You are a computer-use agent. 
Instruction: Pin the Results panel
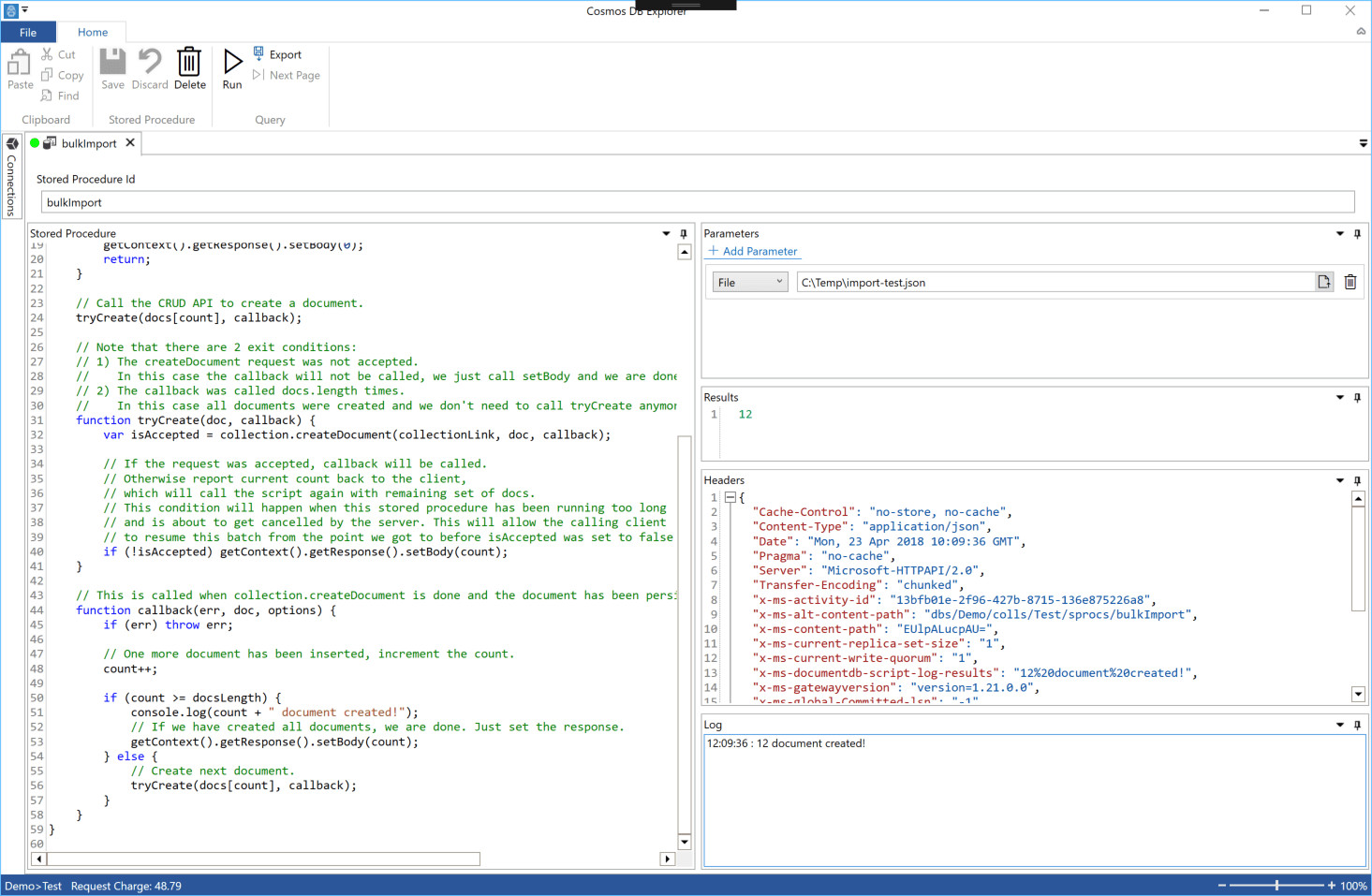tap(1357, 397)
